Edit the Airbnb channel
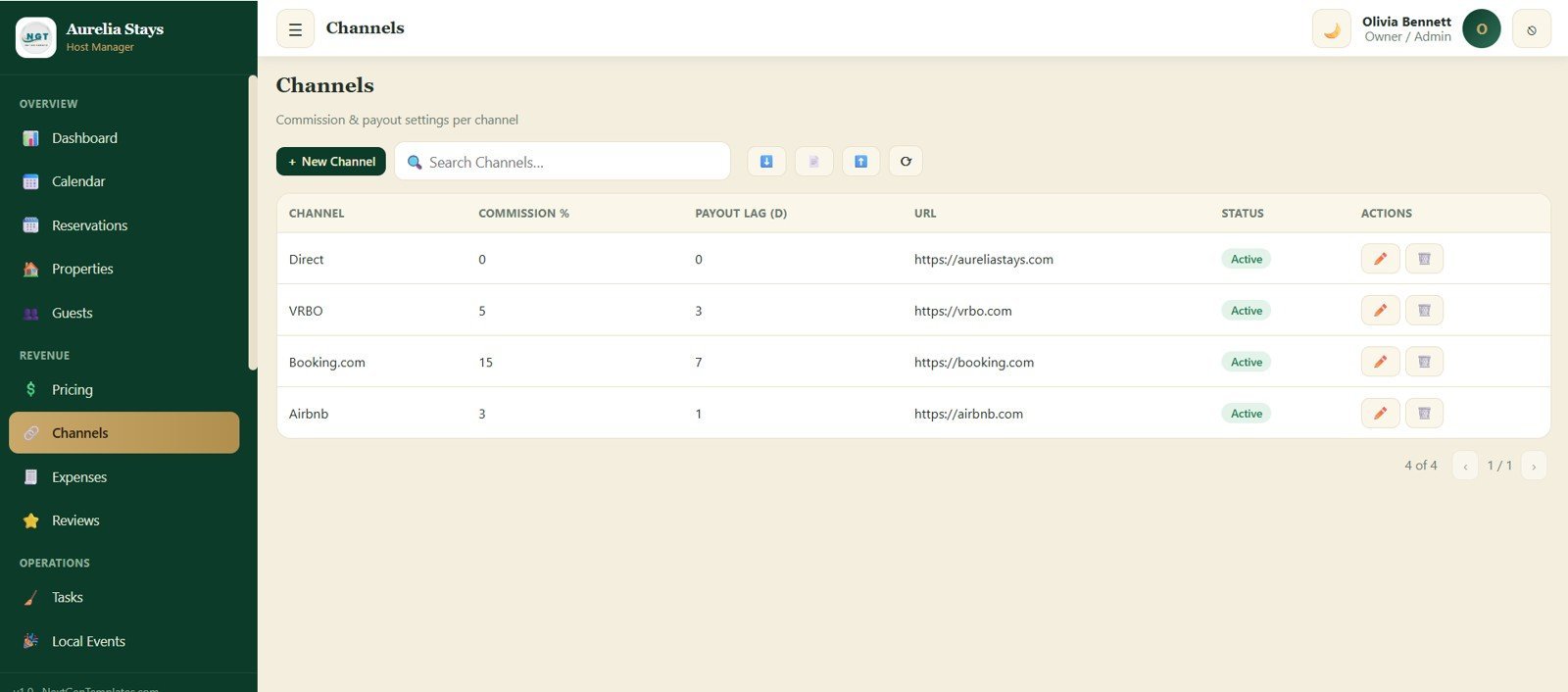 [x=1380, y=414]
